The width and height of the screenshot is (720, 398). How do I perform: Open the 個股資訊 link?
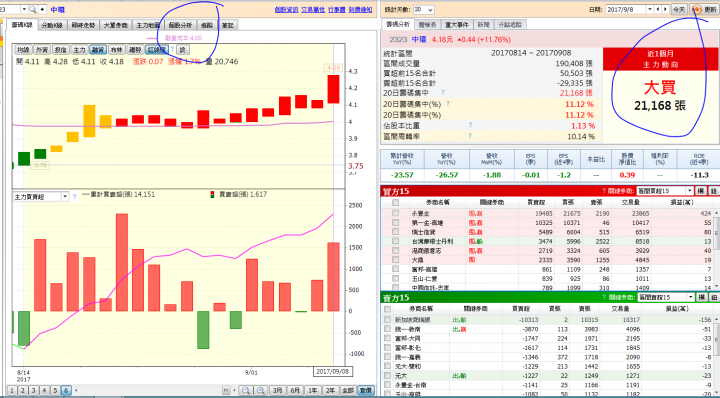286,9
